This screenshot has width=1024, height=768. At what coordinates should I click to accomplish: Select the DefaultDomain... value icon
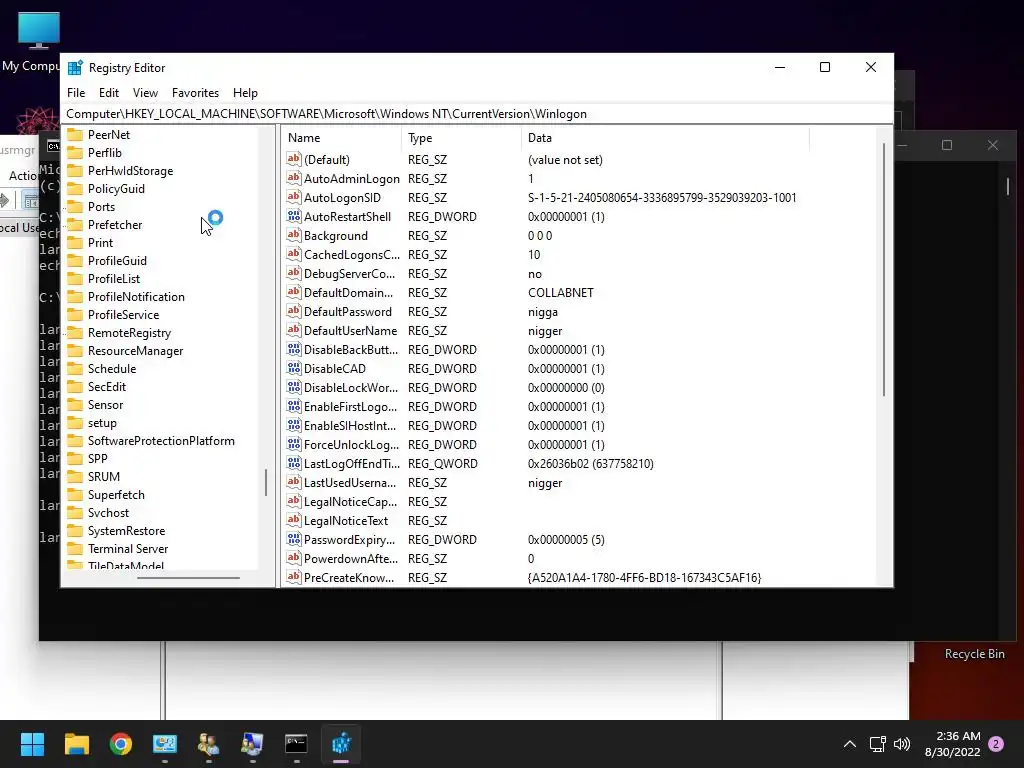pos(294,292)
